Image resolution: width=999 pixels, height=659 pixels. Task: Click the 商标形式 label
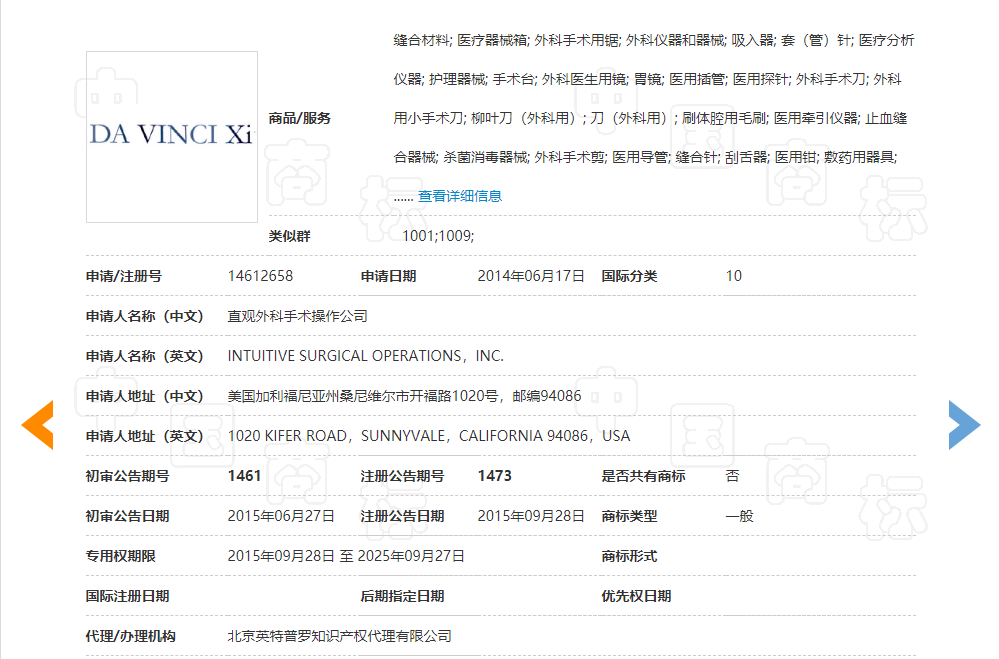point(629,556)
